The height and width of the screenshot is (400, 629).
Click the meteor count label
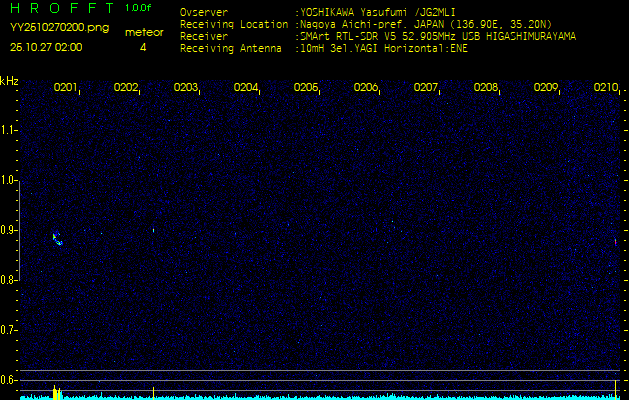144,32
